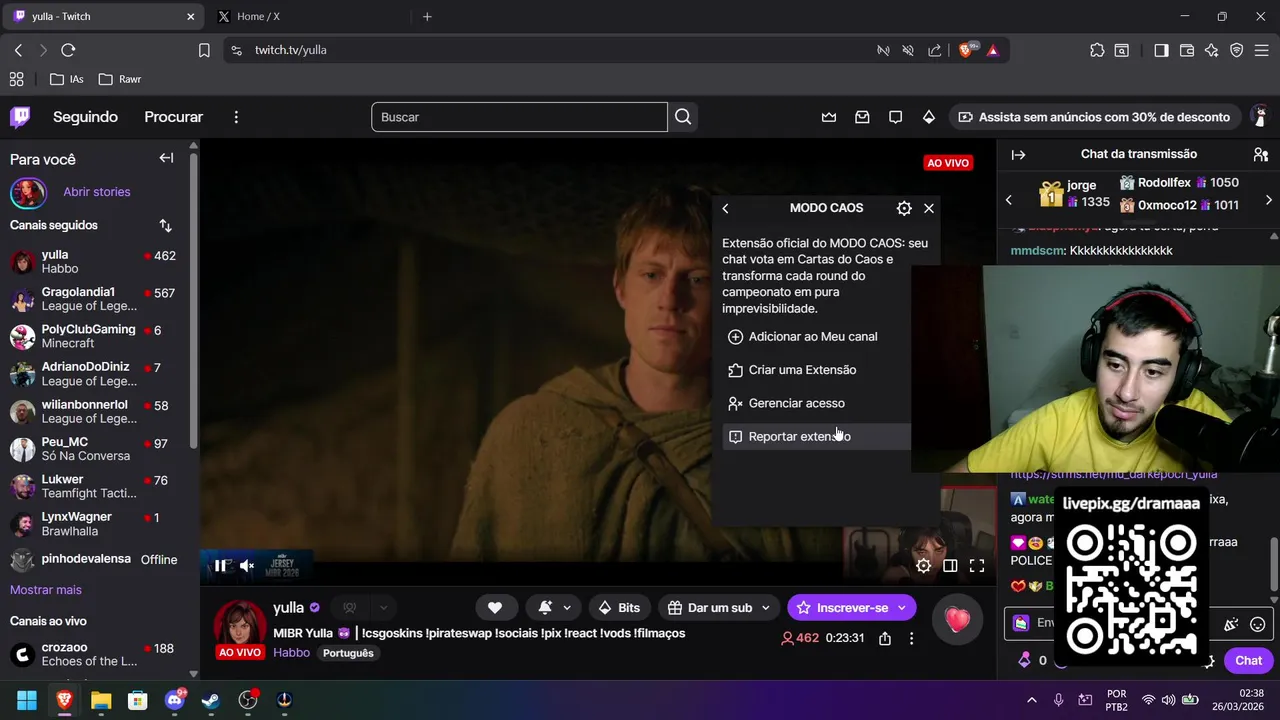Expand the dropdown next to yulla's name

(382, 608)
